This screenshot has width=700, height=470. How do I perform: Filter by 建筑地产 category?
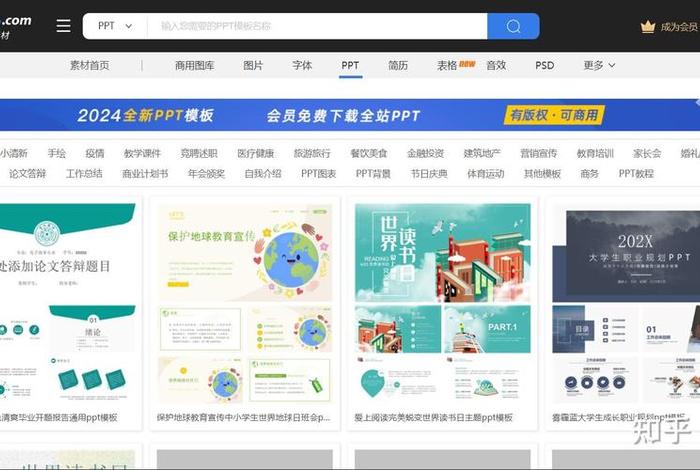[x=482, y=153]
